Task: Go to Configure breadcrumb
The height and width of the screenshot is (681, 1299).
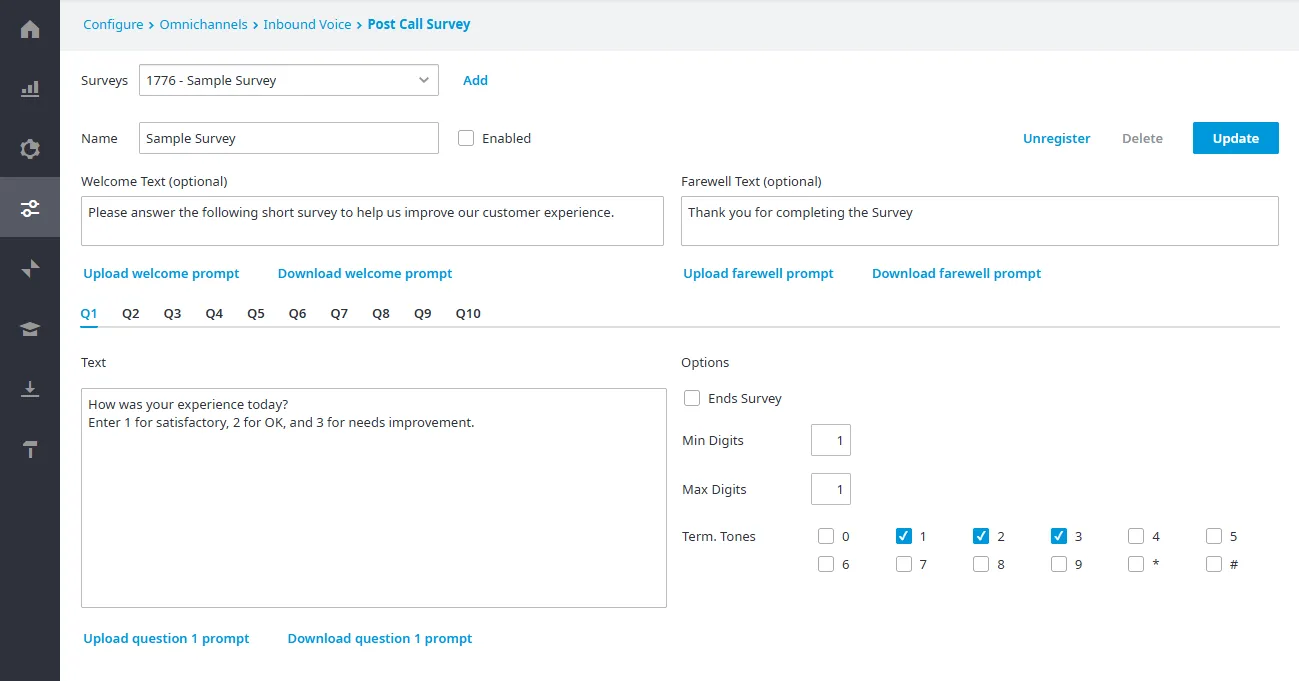Action: tap(113, 24)
